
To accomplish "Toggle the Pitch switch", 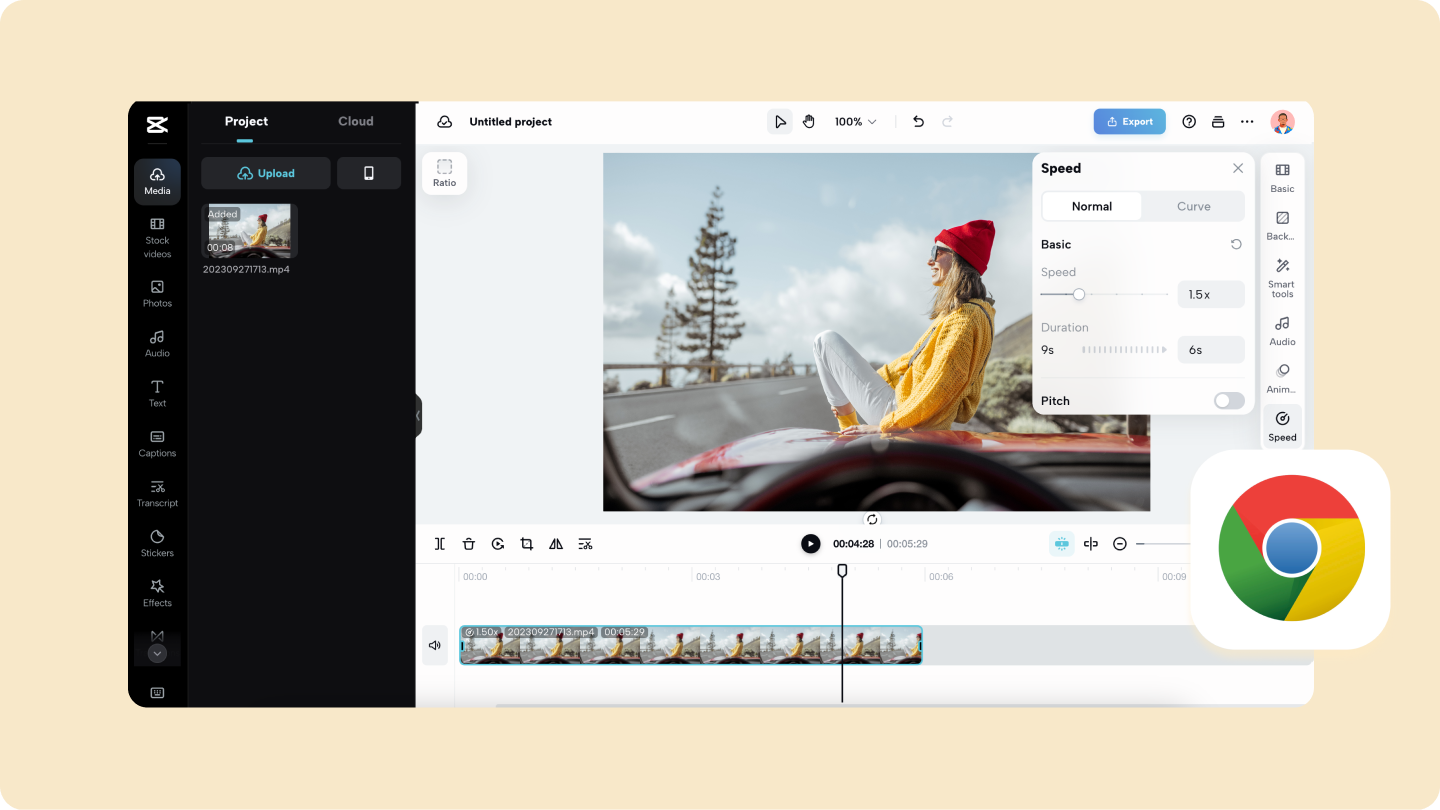I will 1229,401.
